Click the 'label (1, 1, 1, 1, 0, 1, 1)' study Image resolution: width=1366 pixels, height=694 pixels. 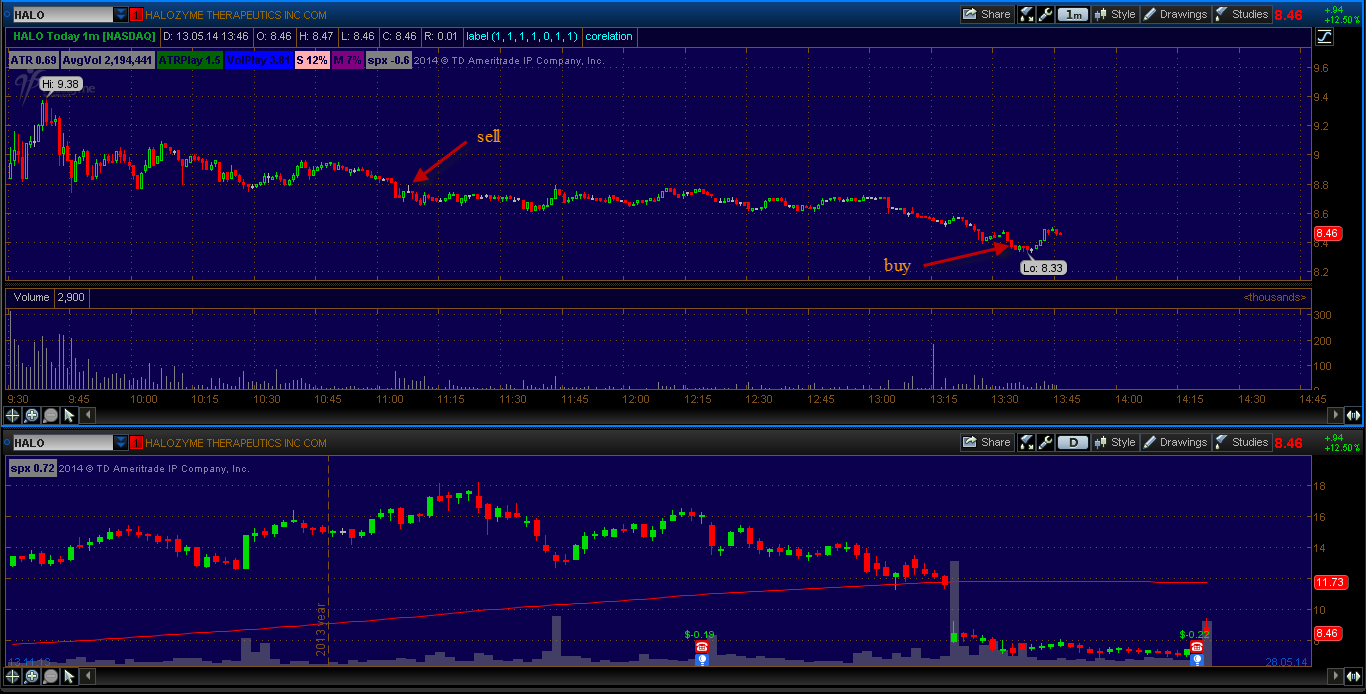522,36
